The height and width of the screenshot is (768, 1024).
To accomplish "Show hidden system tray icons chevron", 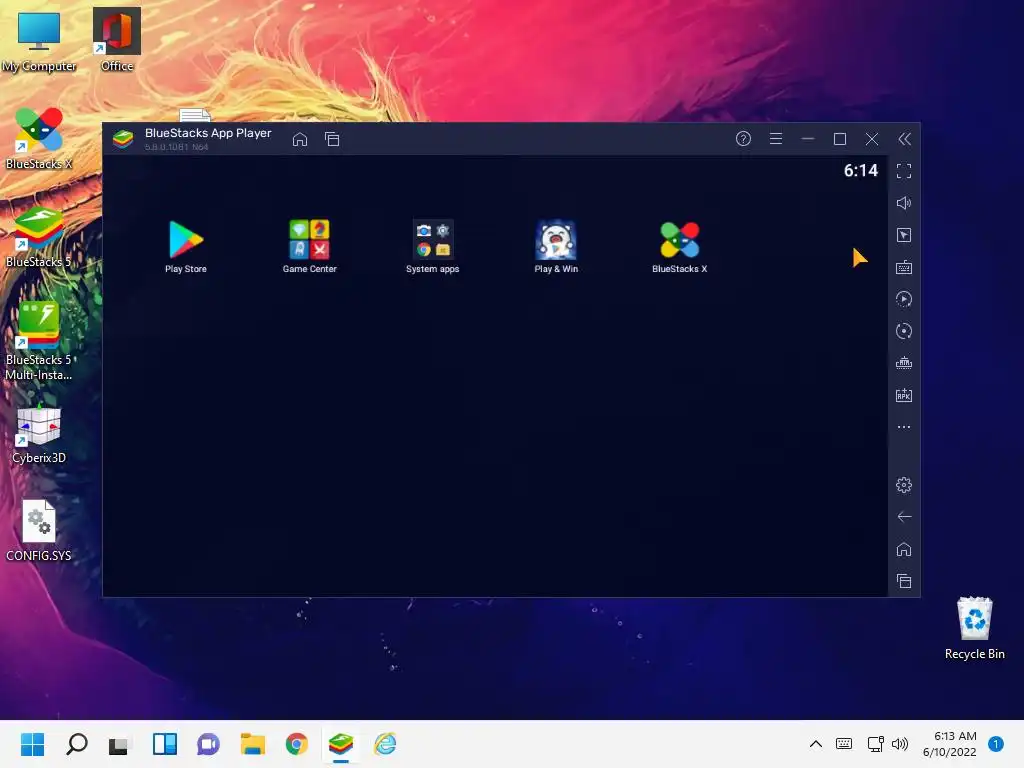I will coord(816,744).
